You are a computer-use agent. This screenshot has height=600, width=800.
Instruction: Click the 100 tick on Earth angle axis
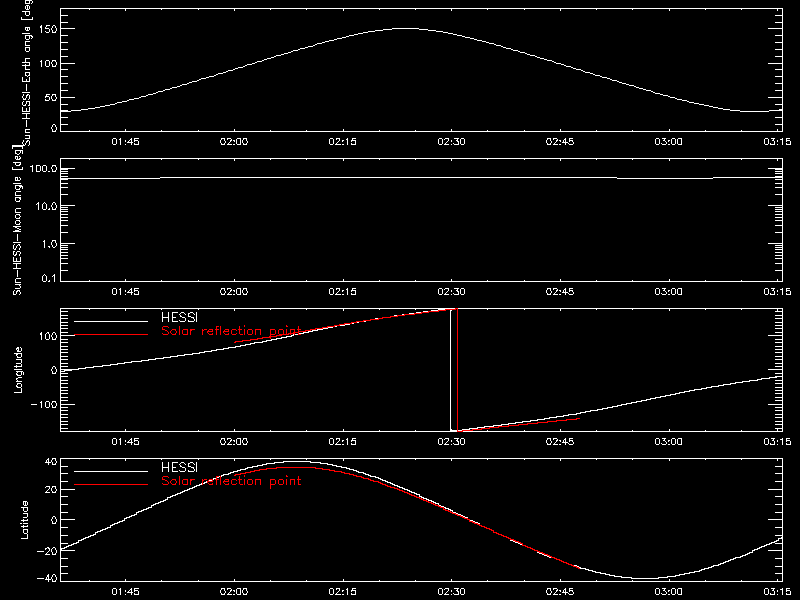48,63
